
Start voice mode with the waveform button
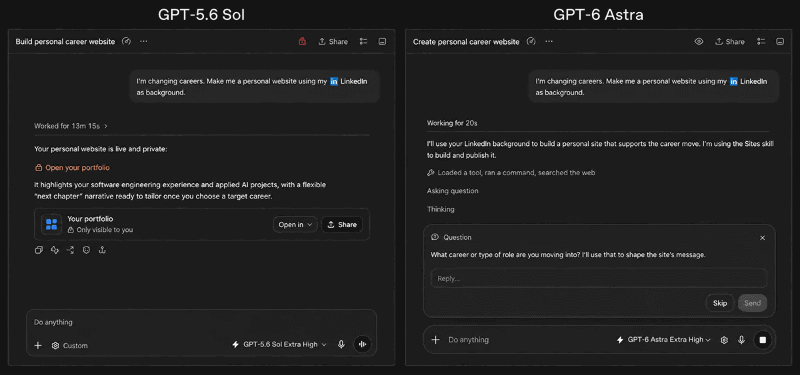(363, 344)
